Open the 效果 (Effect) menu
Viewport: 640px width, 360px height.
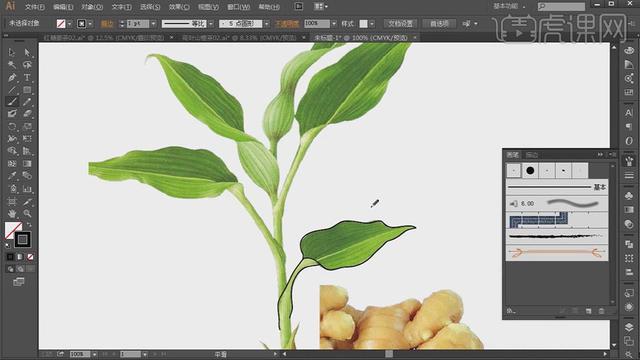point(179,7)
